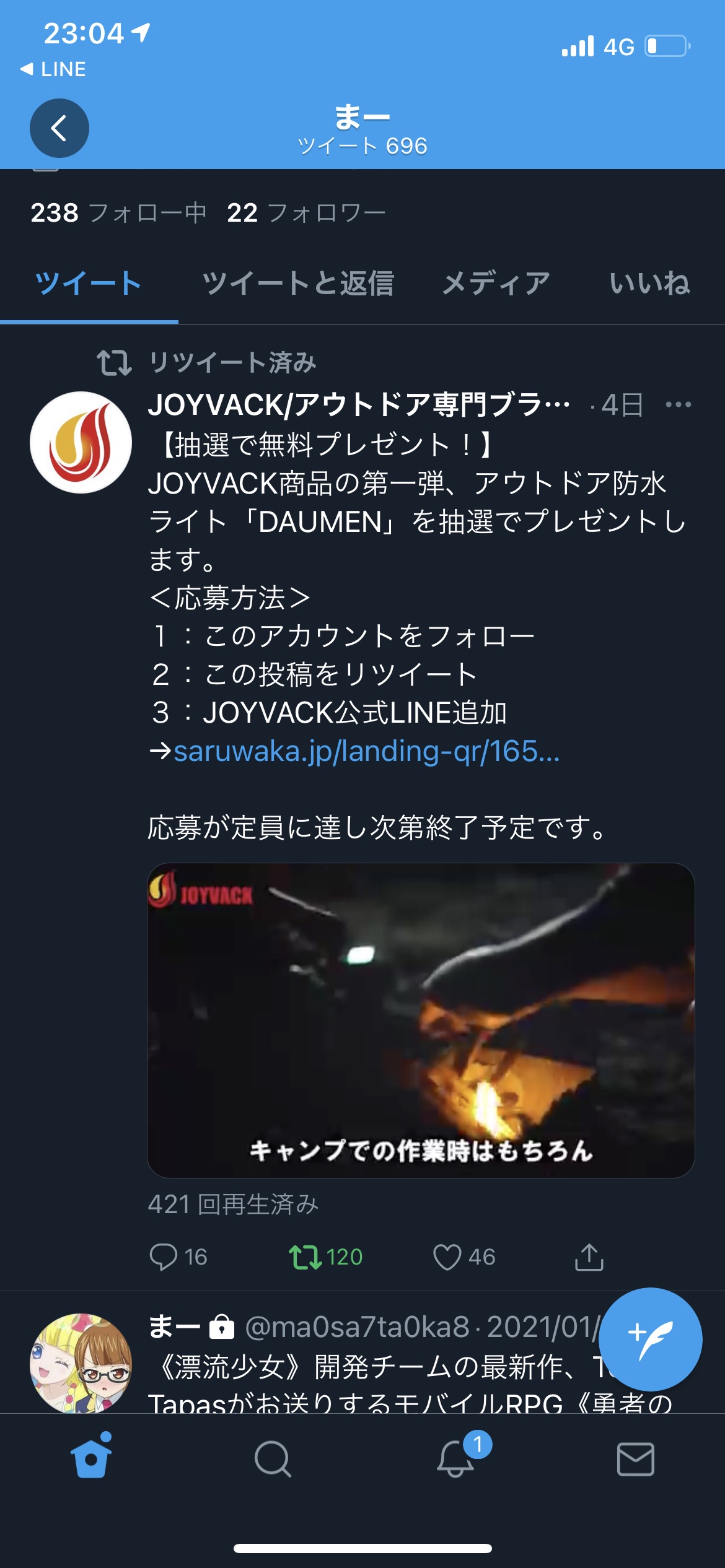Screen dimensions: 725x1568
Task: View the 22 フォロワー list
Action: (x=306, y=213)
